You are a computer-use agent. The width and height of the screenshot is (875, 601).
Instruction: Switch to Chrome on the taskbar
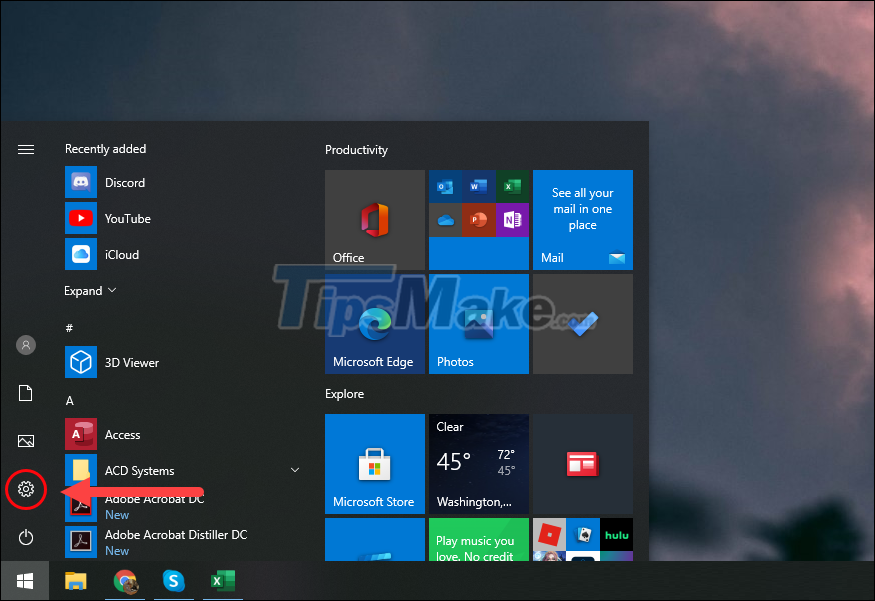pos(125,581)
